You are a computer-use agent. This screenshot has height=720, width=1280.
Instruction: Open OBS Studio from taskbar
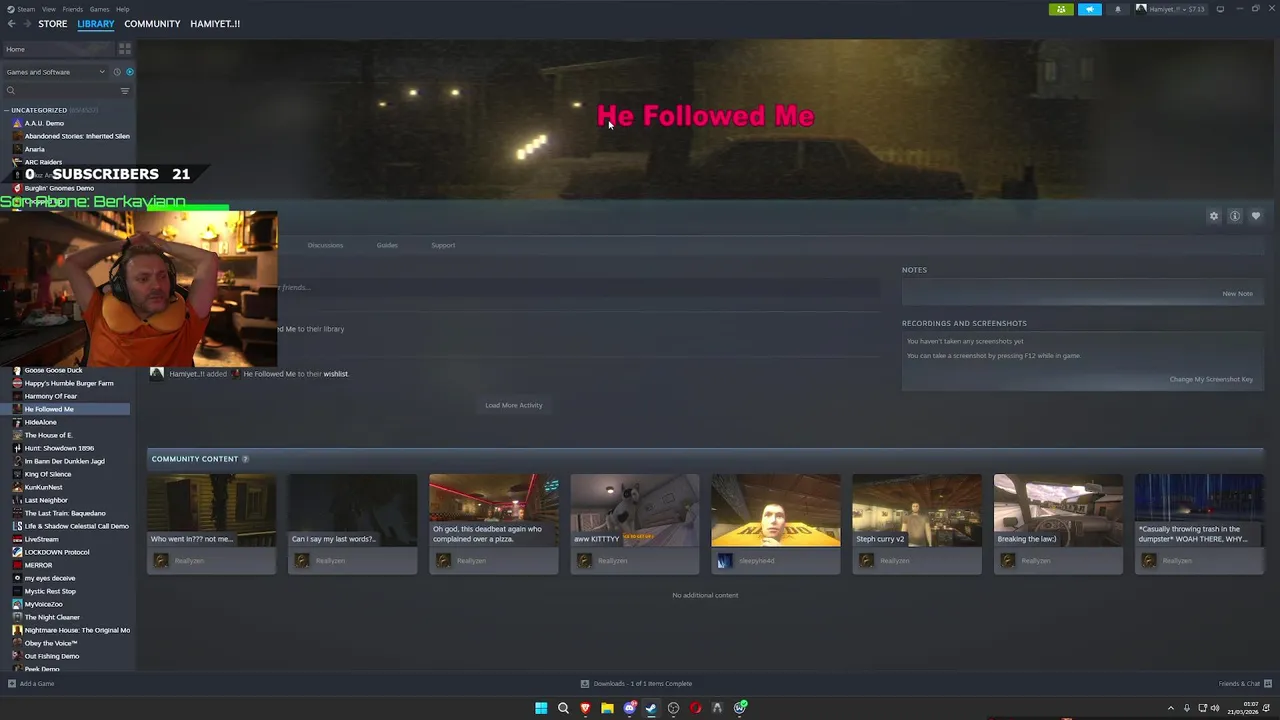pyautogui.click(x=673, y=708)
